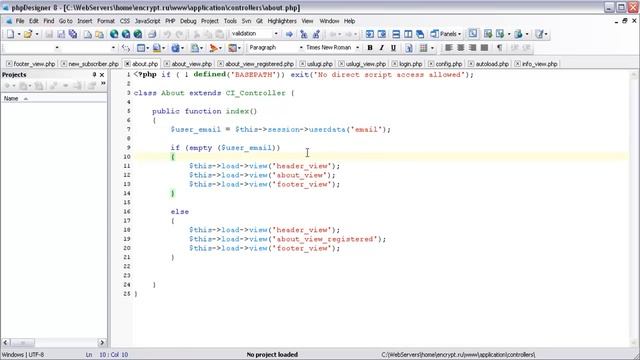Click the Bold formatting icon
640x360 pixels.
[x=370, y=48]
